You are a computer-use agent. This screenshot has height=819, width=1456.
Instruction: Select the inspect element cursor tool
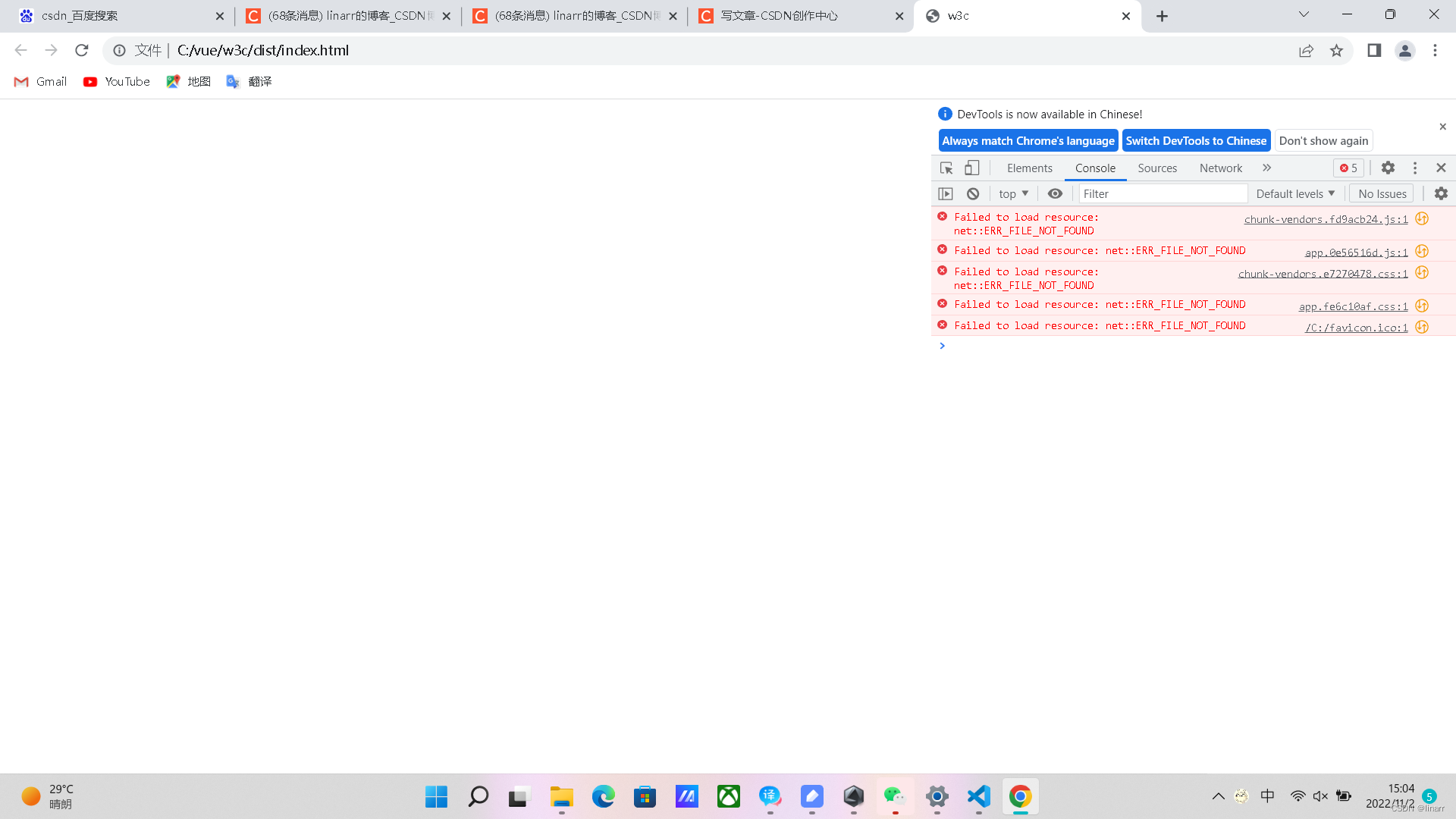946,168
